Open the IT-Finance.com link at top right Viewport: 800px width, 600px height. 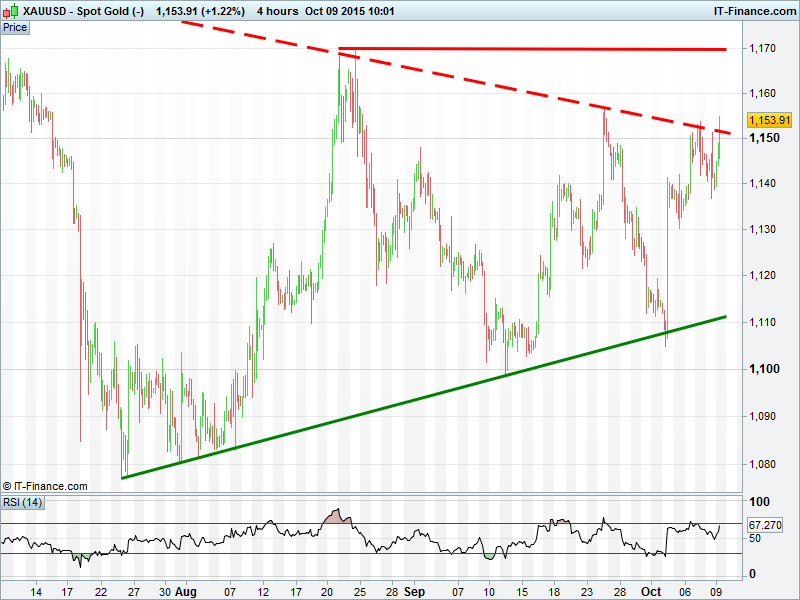tap(755, 11)
